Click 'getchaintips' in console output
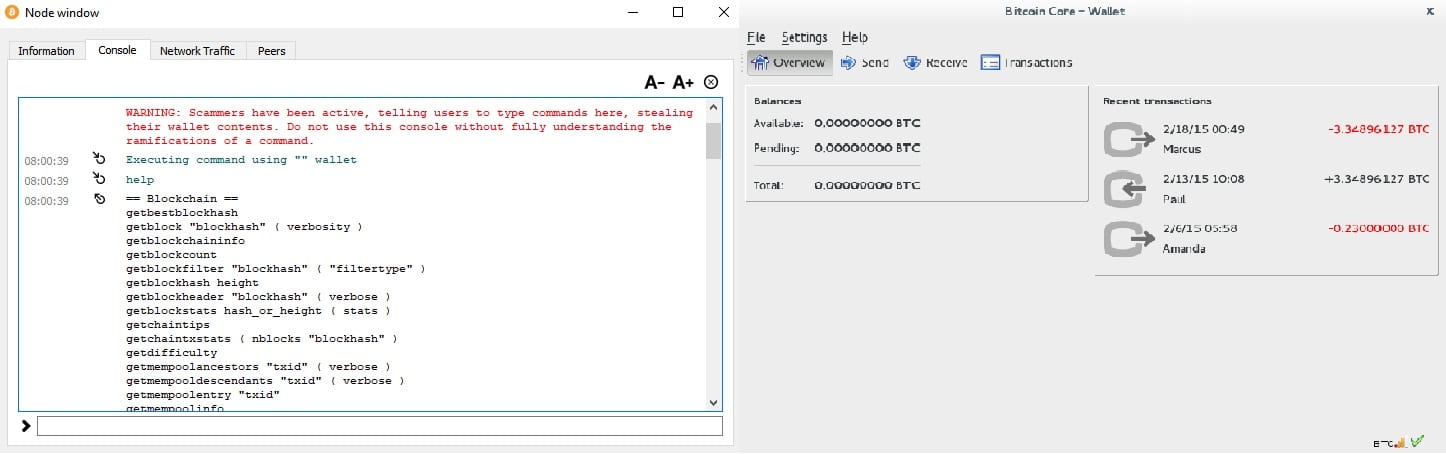The width and height of the screenshot is (1446, 454). click(168, 325)
